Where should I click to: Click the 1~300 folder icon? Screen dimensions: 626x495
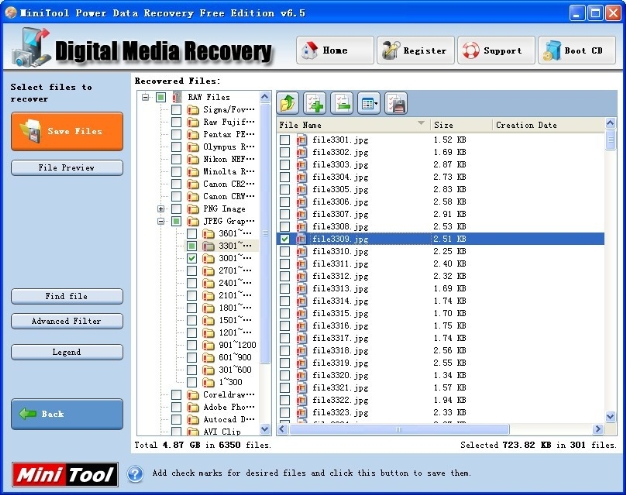point(208,382)
